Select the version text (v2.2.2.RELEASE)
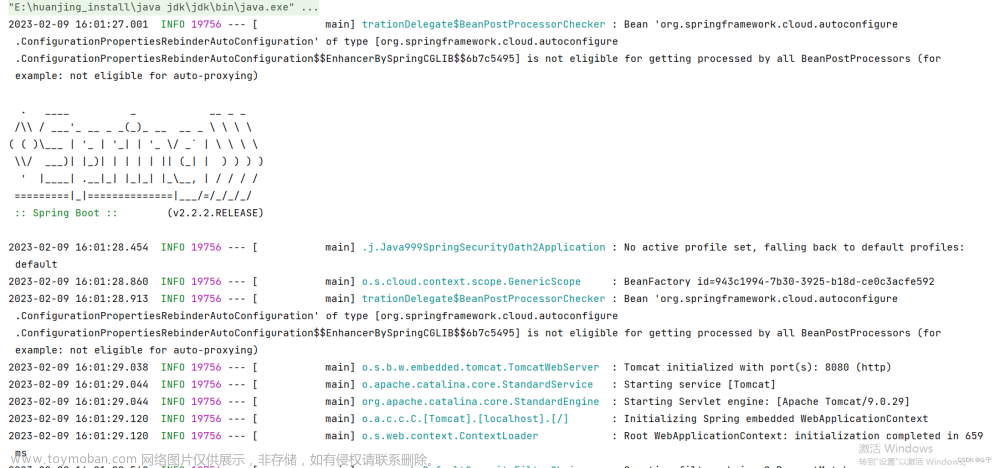Image resolution: width=1000 pixels, height=468 pixels. tap(216, 213)
